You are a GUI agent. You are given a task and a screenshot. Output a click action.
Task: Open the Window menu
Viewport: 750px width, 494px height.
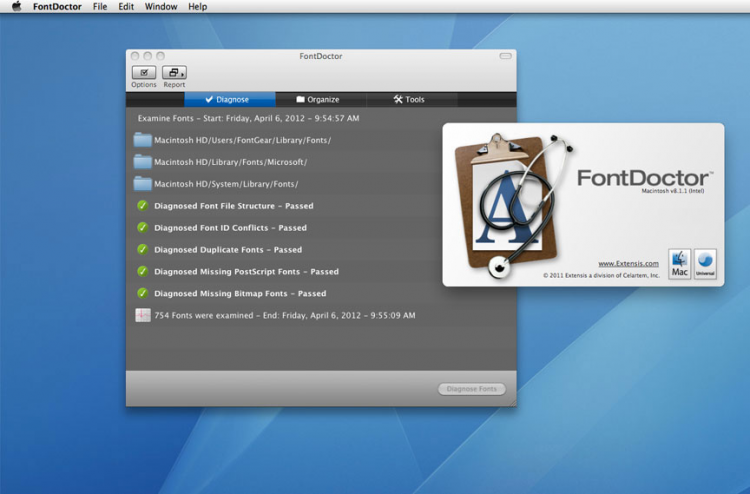pyautogui.click(x=161, y=7)
